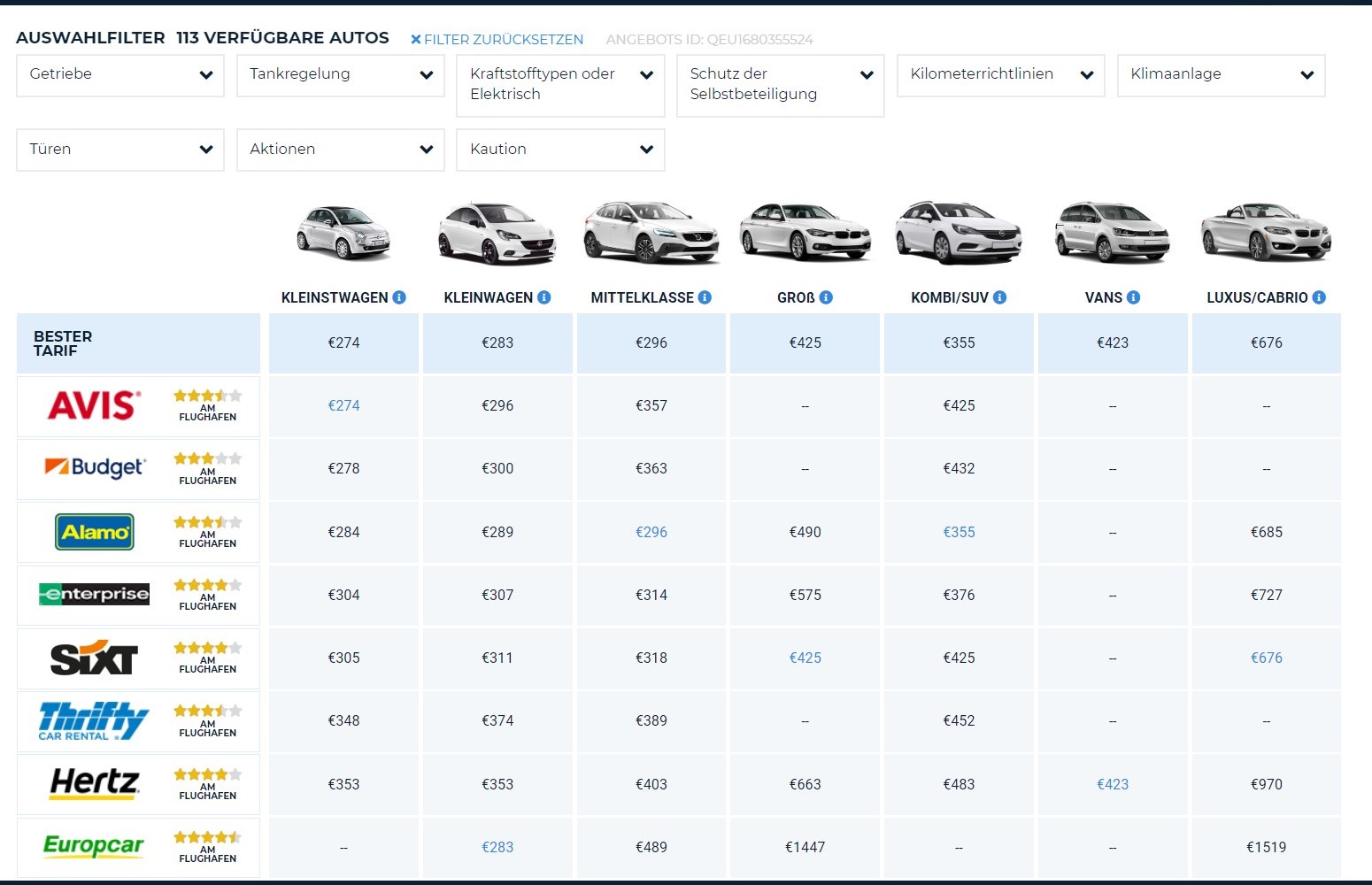
Task: Click Sixt Kleinstwagen price €305
Action: coord(343,658)
